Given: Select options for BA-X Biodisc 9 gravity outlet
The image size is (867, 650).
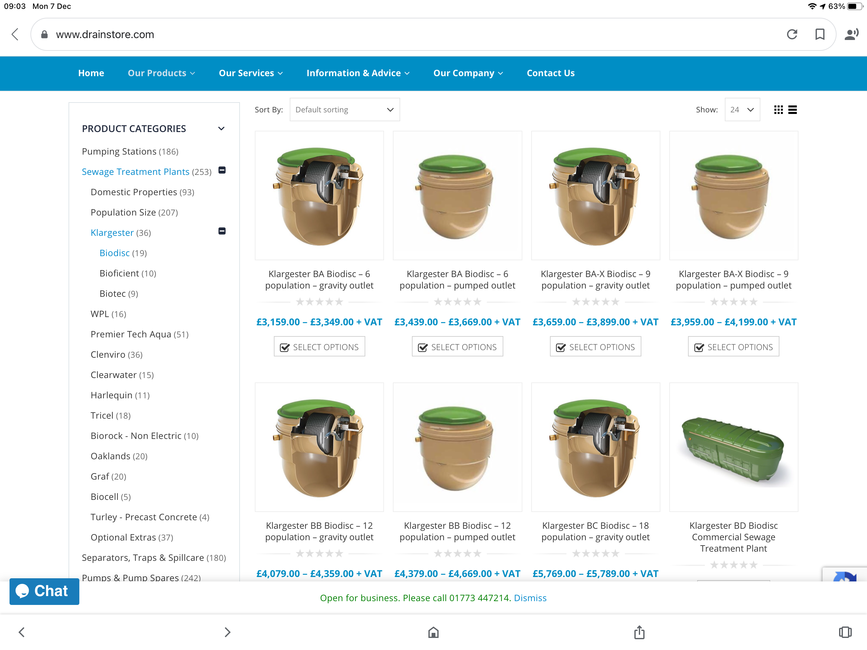Looking at the screenshot, I should point(596,347).
